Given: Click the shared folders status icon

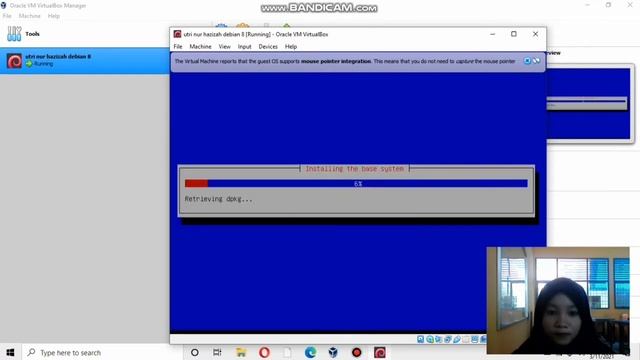Looking at the screenshot, I should click(x=465, y=339).
